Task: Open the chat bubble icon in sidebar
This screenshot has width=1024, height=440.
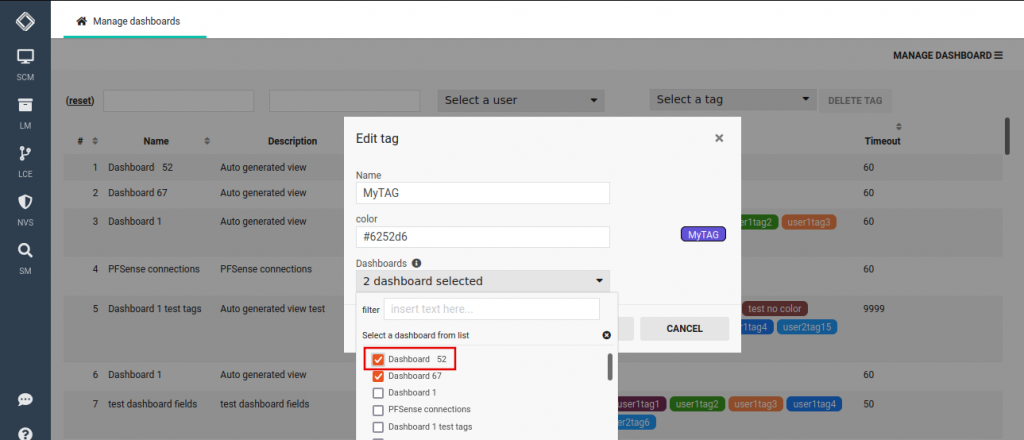Action: click(x=25, y=400)
